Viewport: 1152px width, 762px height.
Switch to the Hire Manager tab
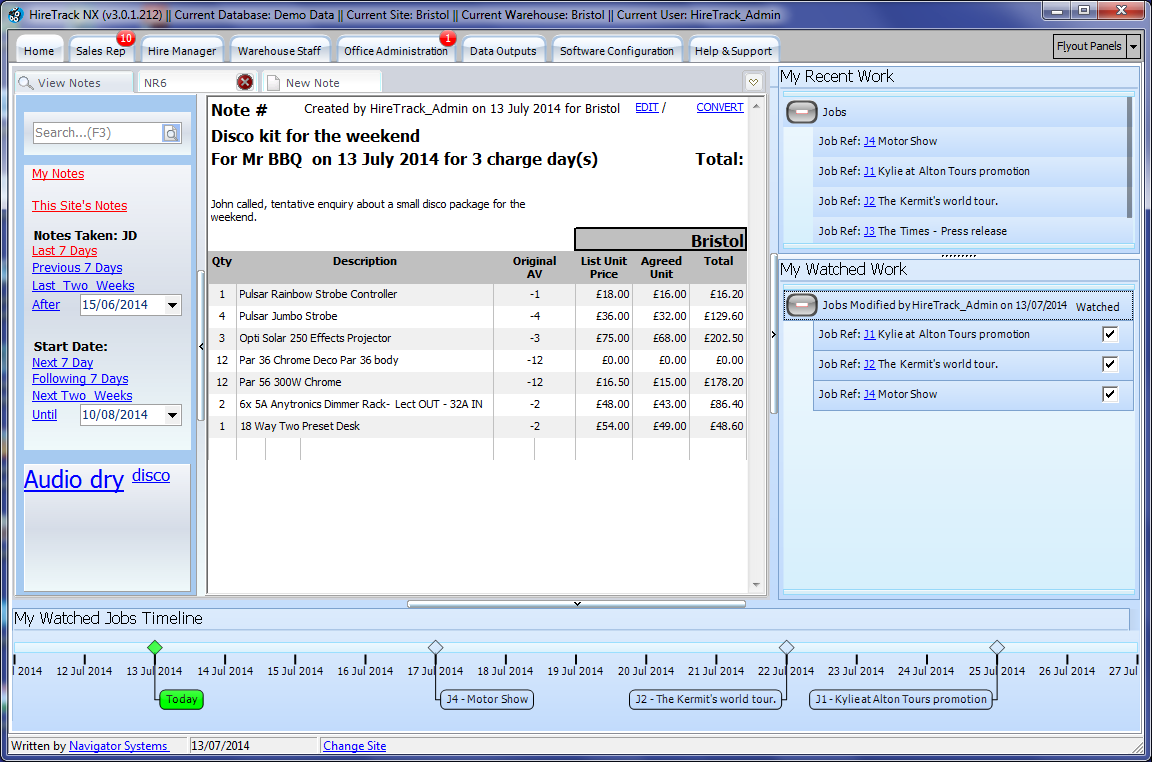(x=181, y=51)
